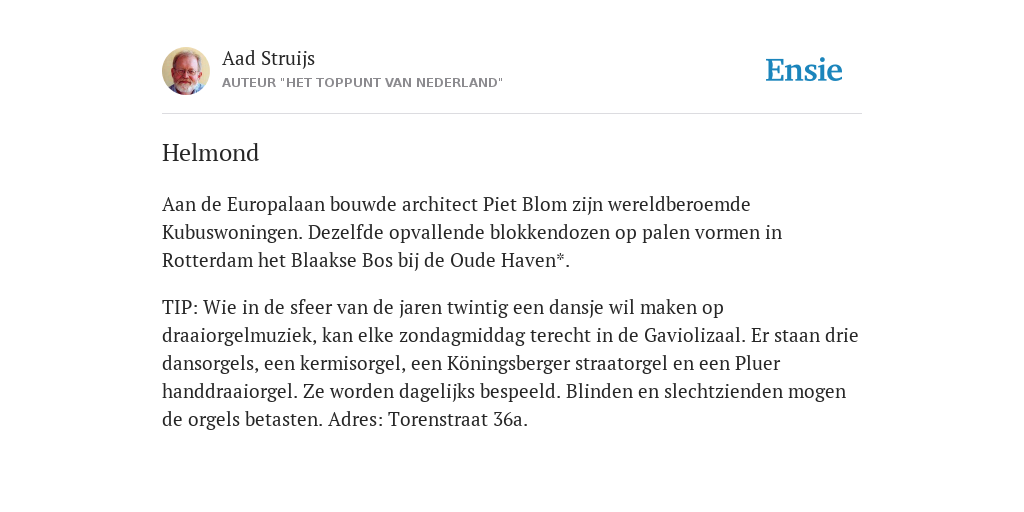Viewport: 1024px width, 512px height.
Task: Click the word Kubuswoningen
Action: click(232, 233)
